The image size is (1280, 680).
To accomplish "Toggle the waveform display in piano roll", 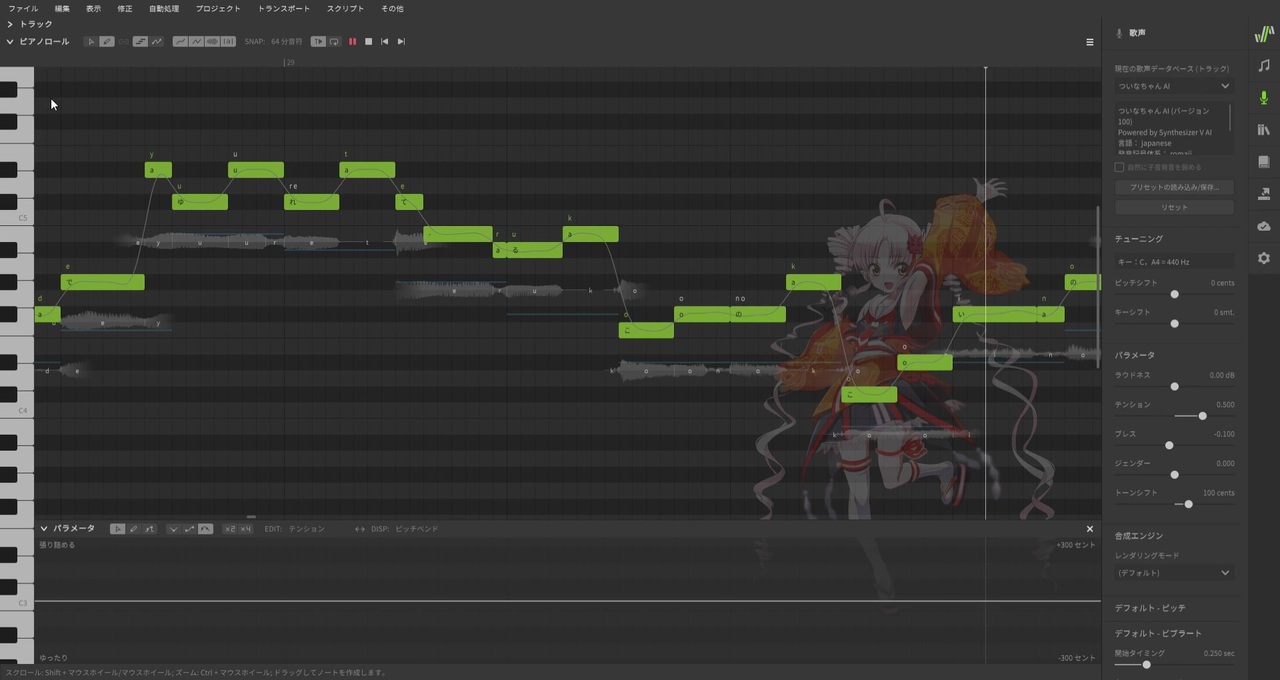I will click(x=212, y=42).
